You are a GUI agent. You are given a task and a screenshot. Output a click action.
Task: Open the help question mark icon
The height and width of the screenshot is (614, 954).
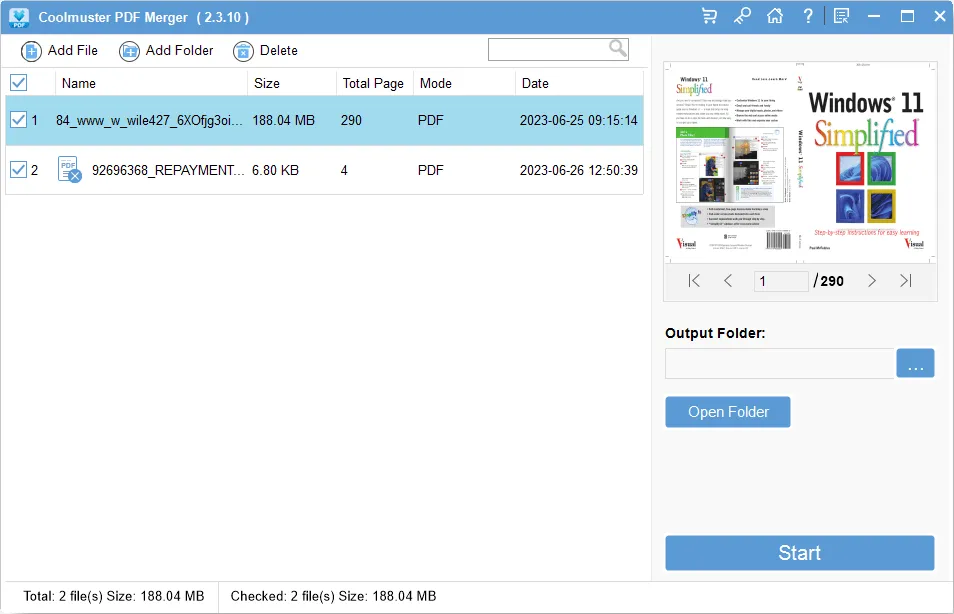[x=807, y=16]
